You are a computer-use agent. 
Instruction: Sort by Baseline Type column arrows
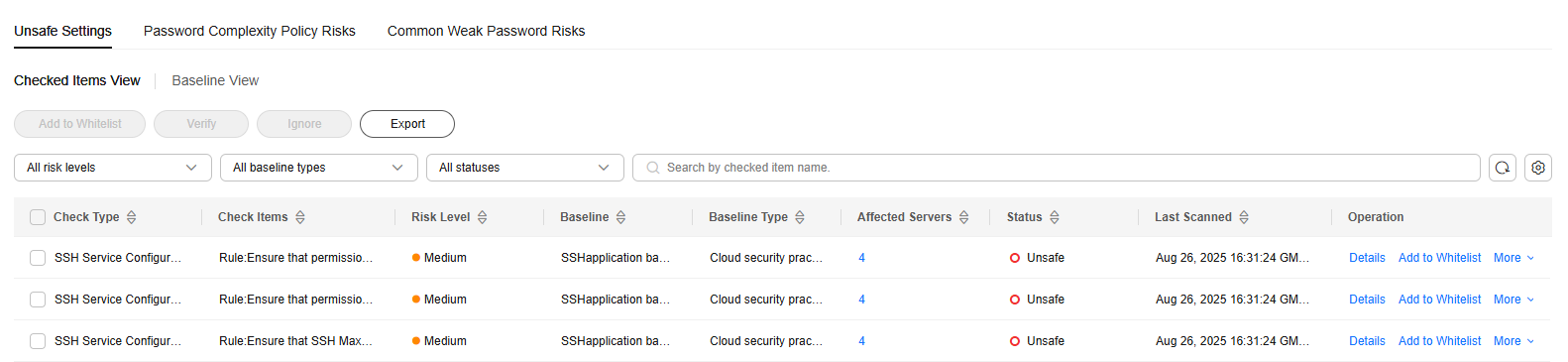[x=800, y=217]
